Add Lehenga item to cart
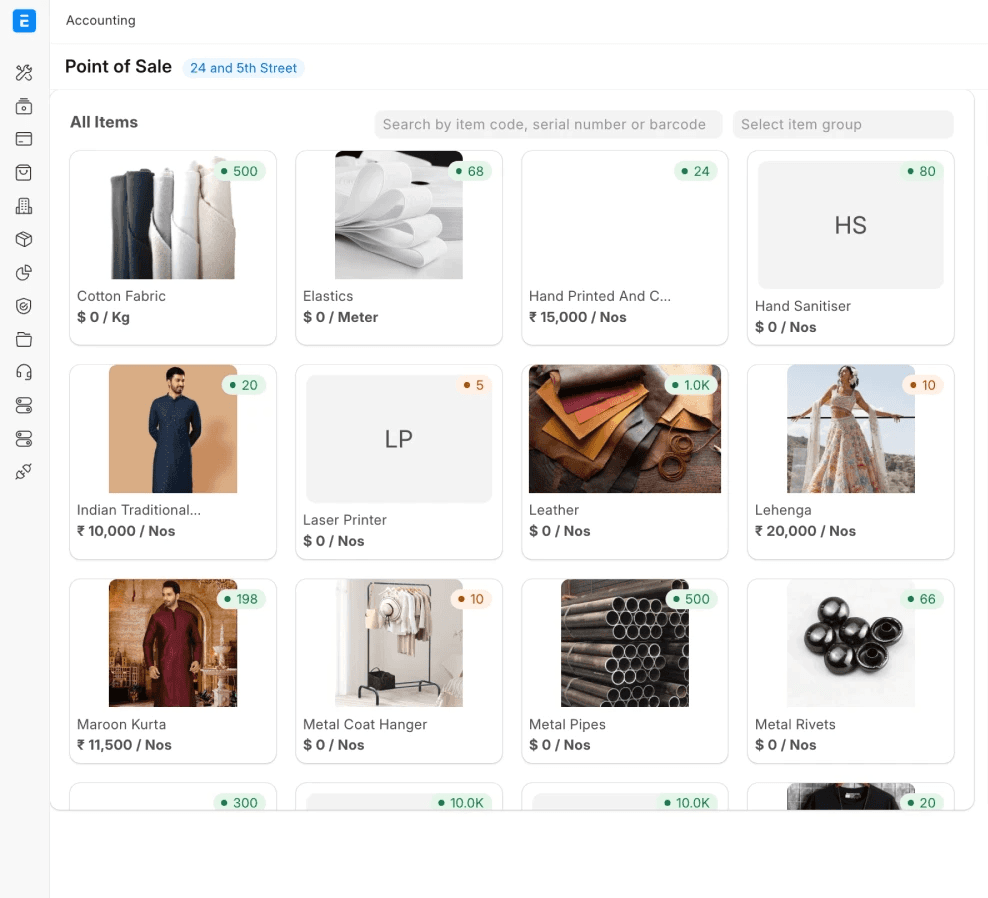The width and height of the screenshot is (988, 898). click(850, 461)
